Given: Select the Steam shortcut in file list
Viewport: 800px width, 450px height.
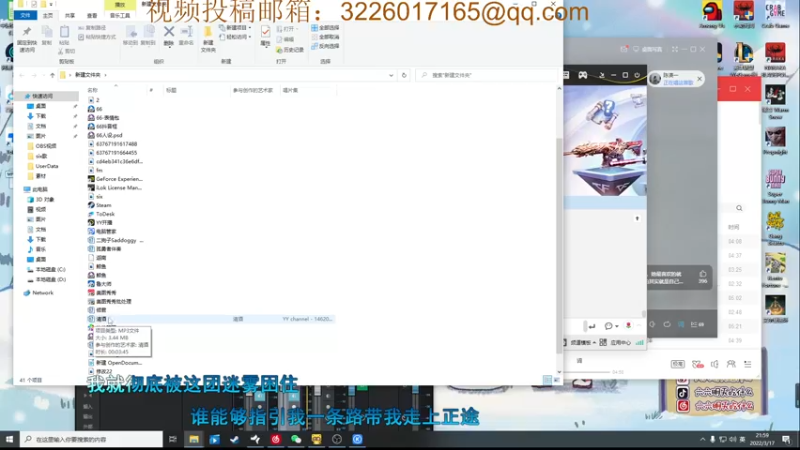Looking at the screenshot, I should pos(99,205).
